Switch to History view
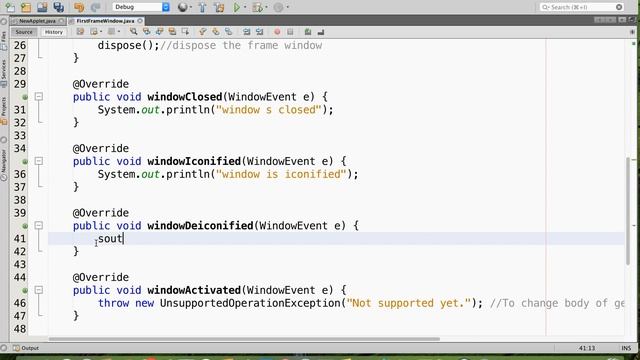The width and height of the screenshot is (640, 360). pos(53,32)
